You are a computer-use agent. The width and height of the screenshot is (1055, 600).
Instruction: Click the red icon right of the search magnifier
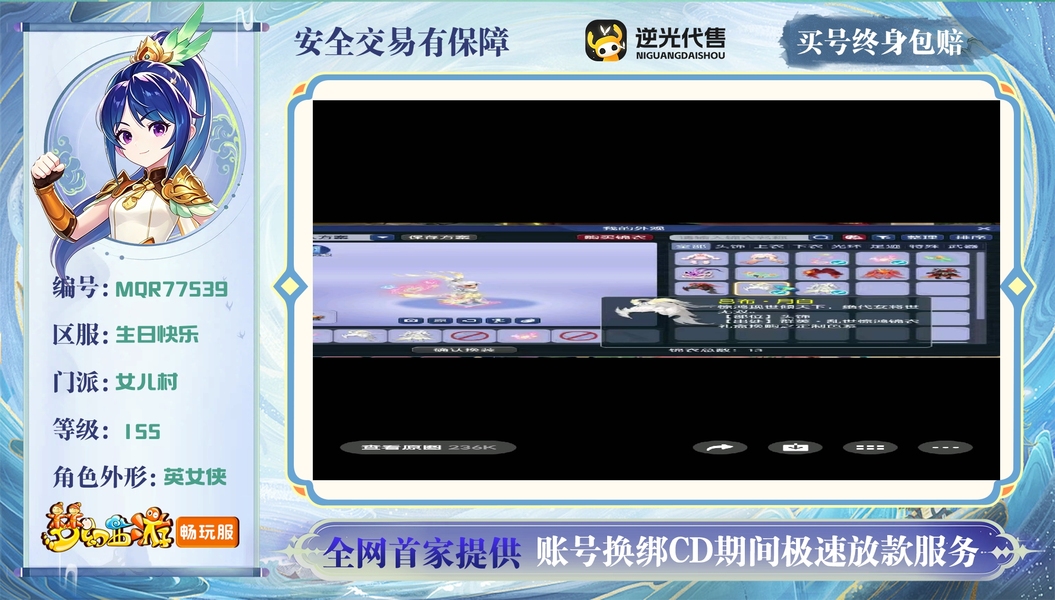tap(854, 237)
